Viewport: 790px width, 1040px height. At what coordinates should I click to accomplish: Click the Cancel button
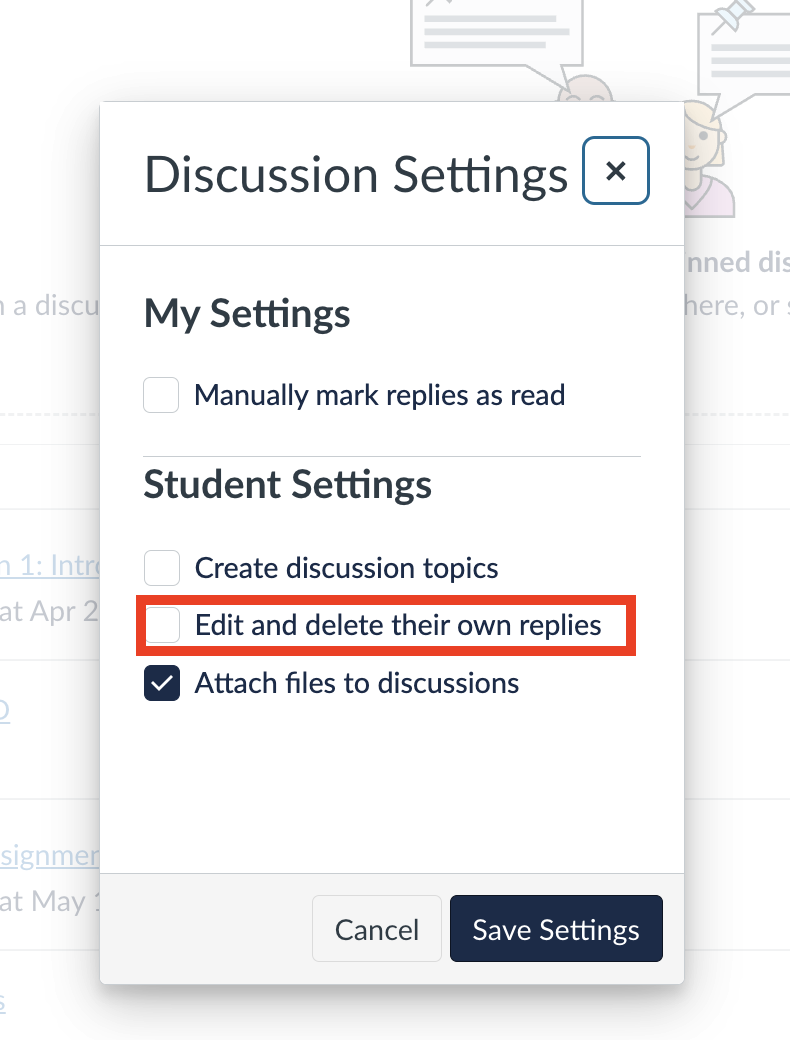[x=377, y=929]
